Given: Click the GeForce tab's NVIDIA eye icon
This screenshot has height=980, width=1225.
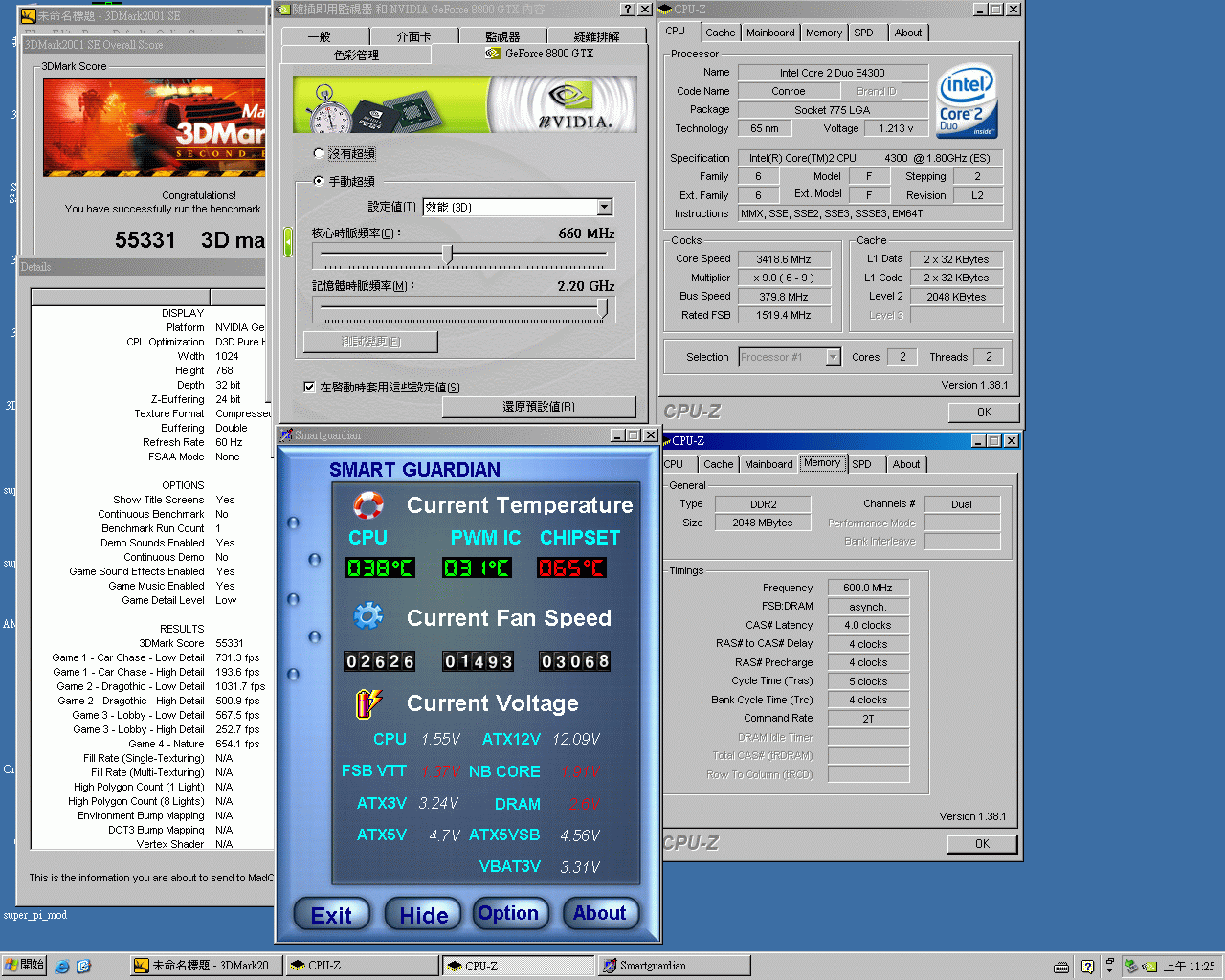Looking at the screenshot, I should click(x=493, y=54).
